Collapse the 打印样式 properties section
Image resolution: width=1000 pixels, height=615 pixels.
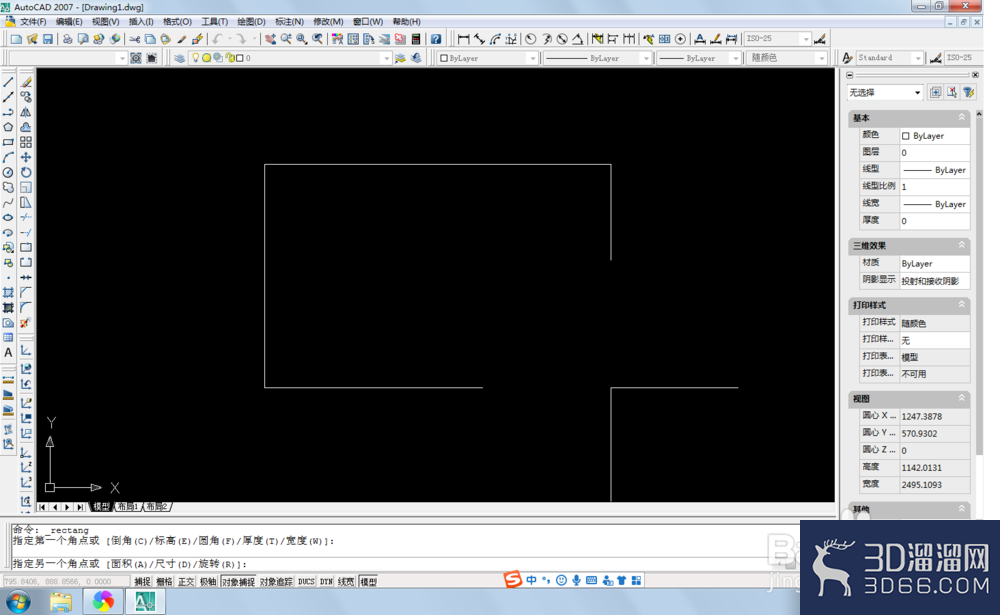[961, 305]
